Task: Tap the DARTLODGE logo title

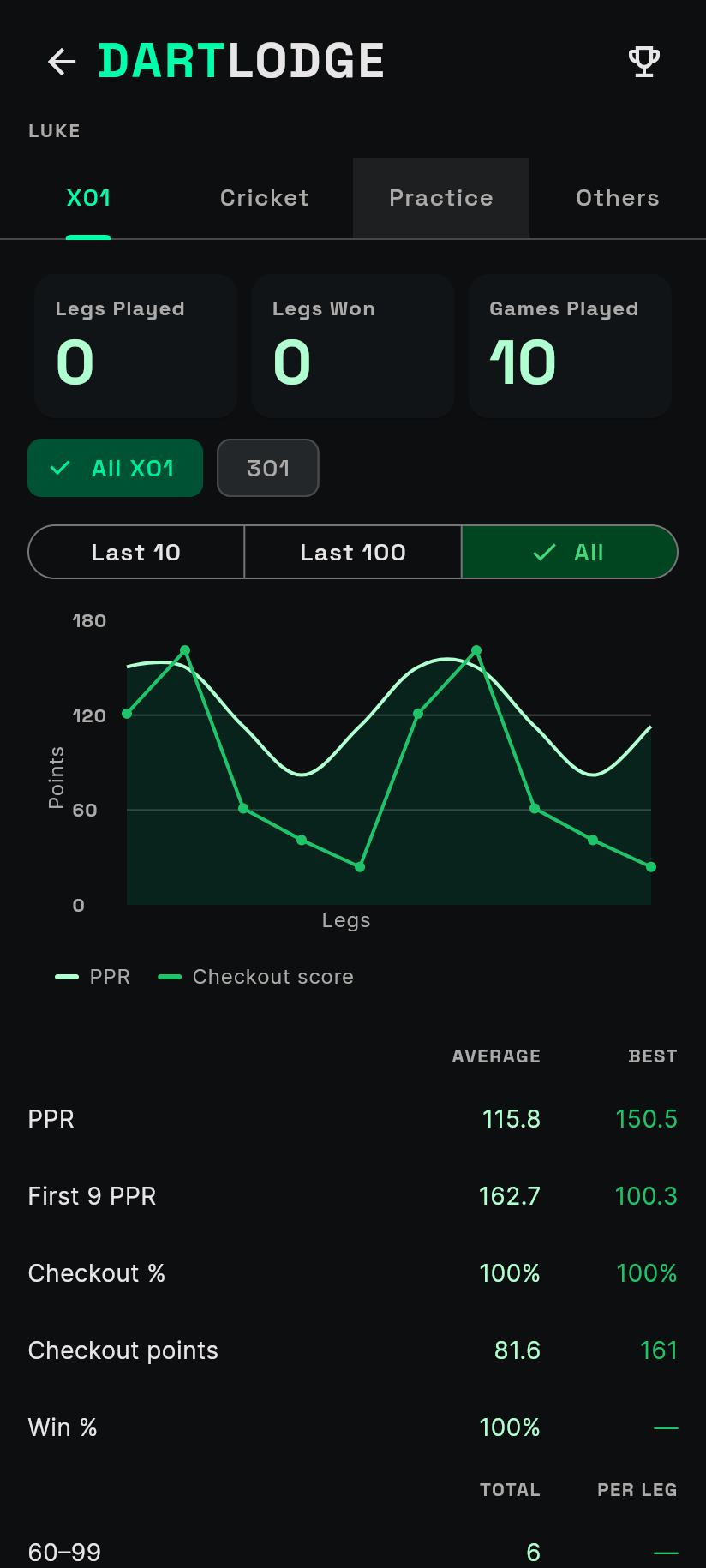Action: pyautogui.click(x=242, y=62)
